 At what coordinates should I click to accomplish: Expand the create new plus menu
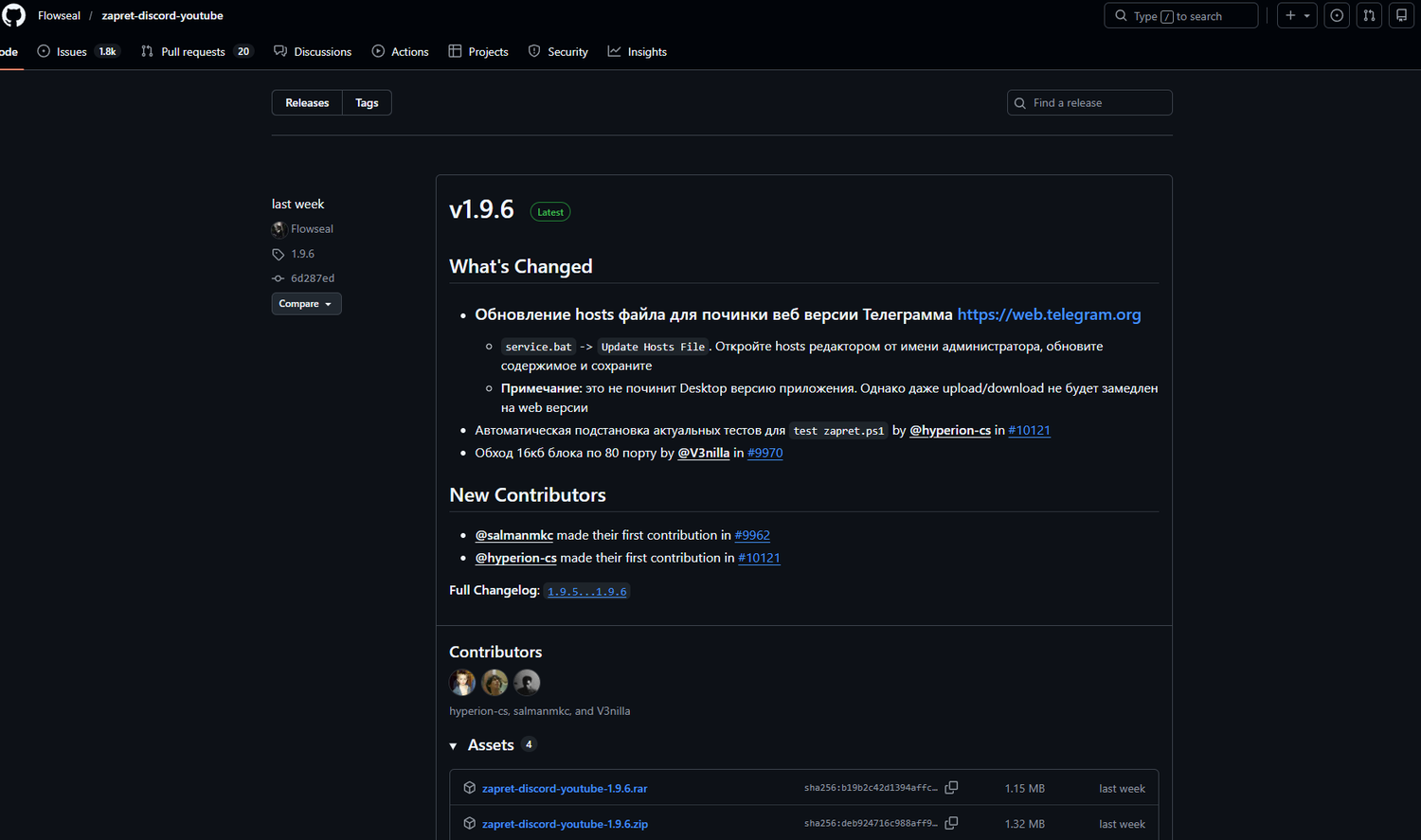[x=1296, y=16]
